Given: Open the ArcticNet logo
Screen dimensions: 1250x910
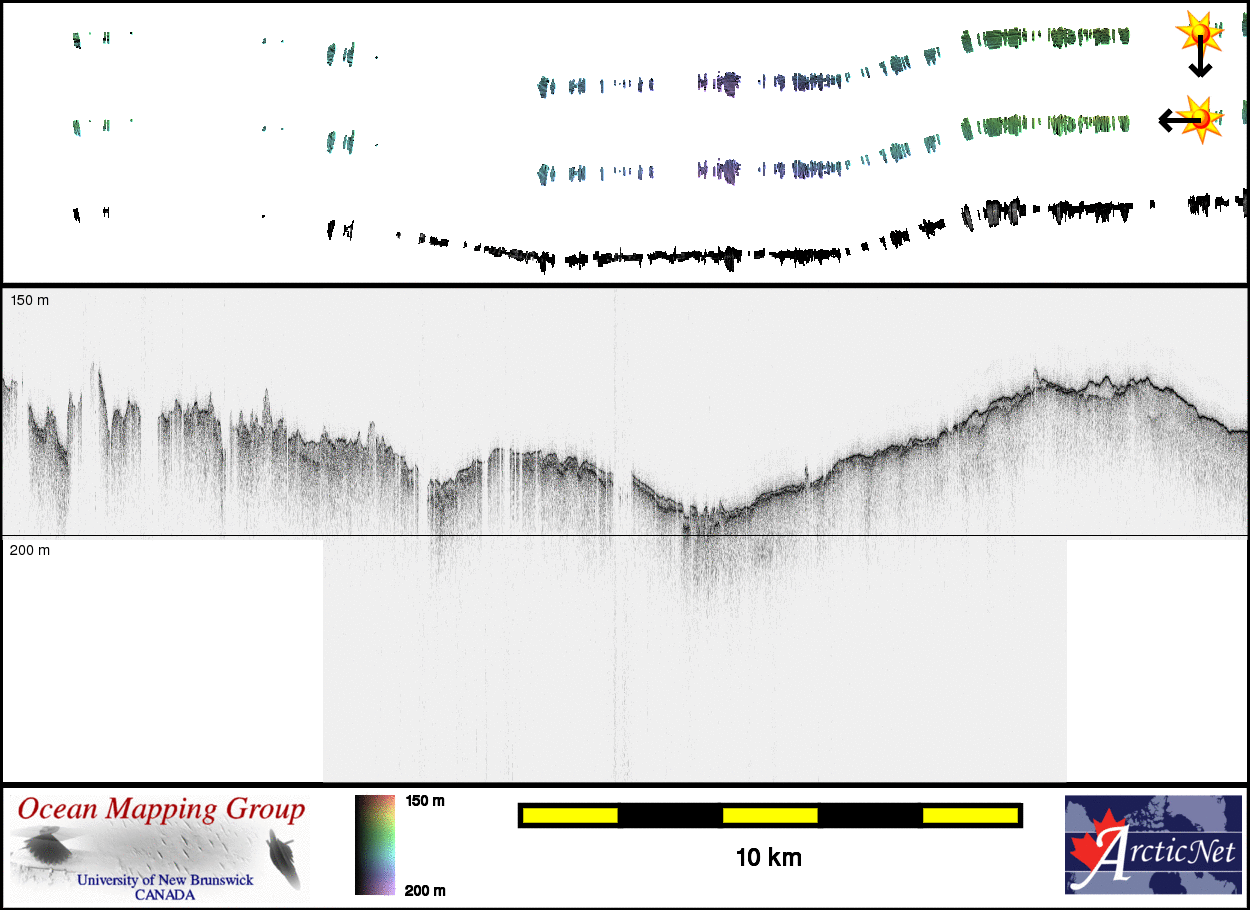Looking at the screenshot, I should (x=1154, y=844).
